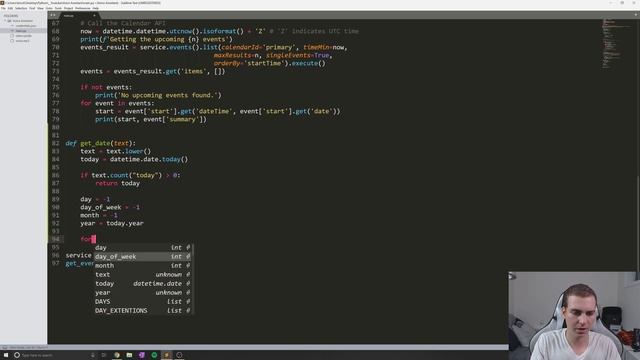Screen dimensions: 640x360
Task: Click line number 94 in the gutter
Action: [x=56, y=239]
